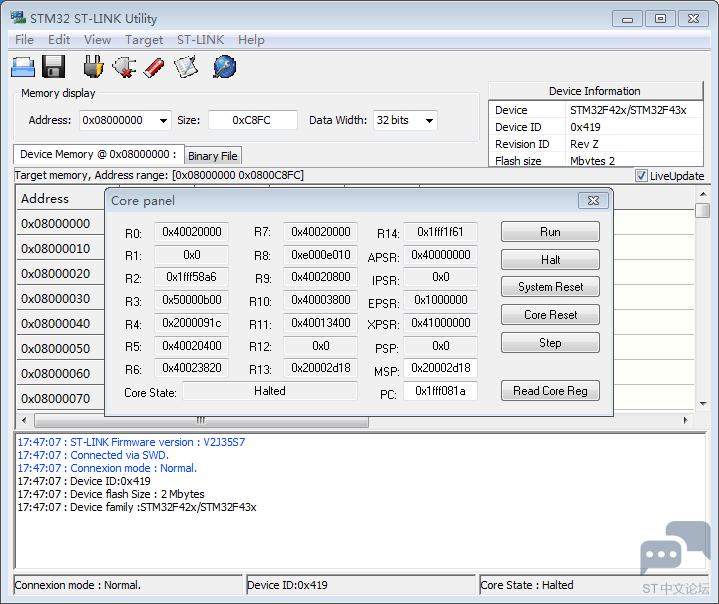719x604 pixels.
Task: Click the Halt button
Action: [550, 260]
